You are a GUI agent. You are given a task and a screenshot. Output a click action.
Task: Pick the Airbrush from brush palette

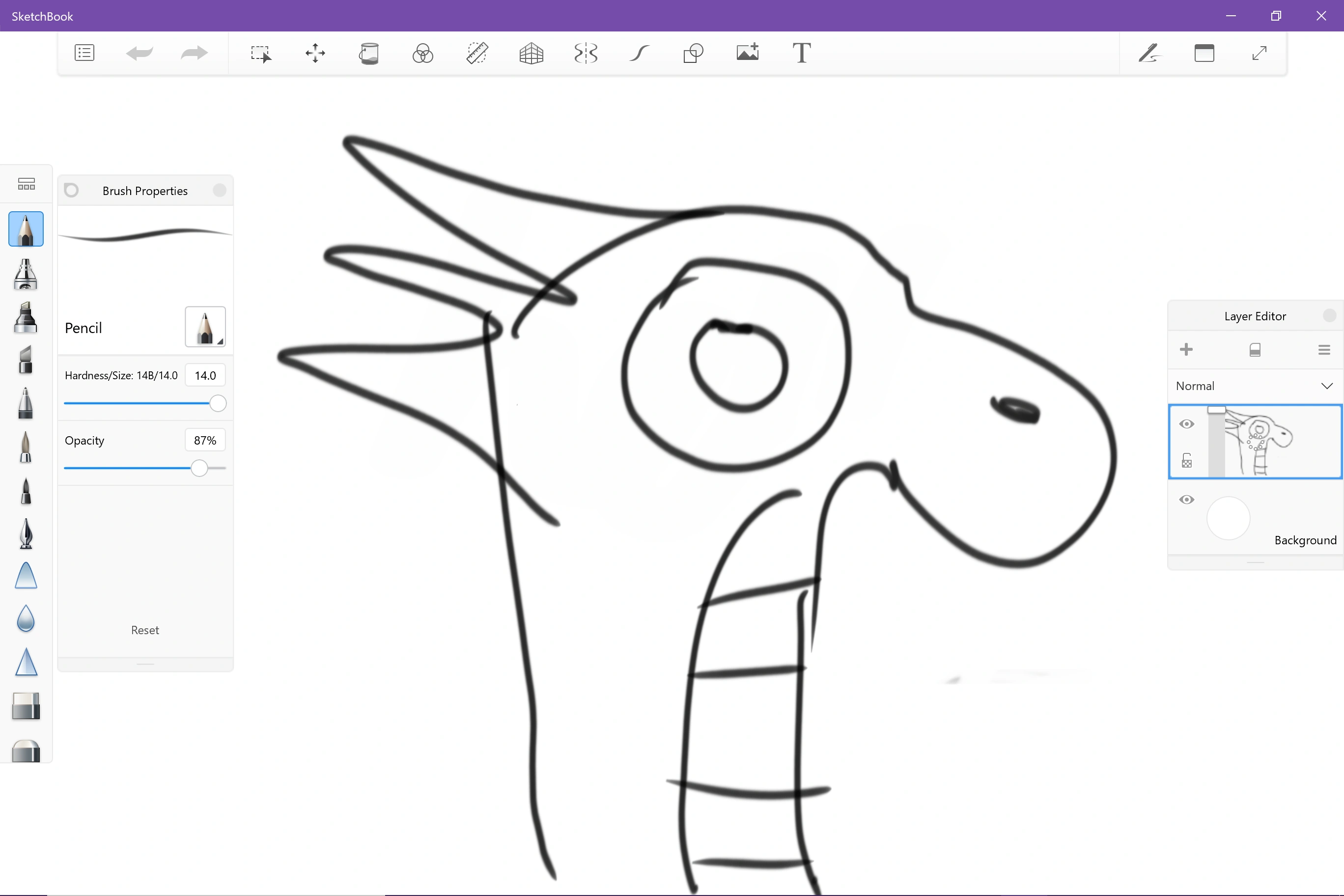pos(26,273)
